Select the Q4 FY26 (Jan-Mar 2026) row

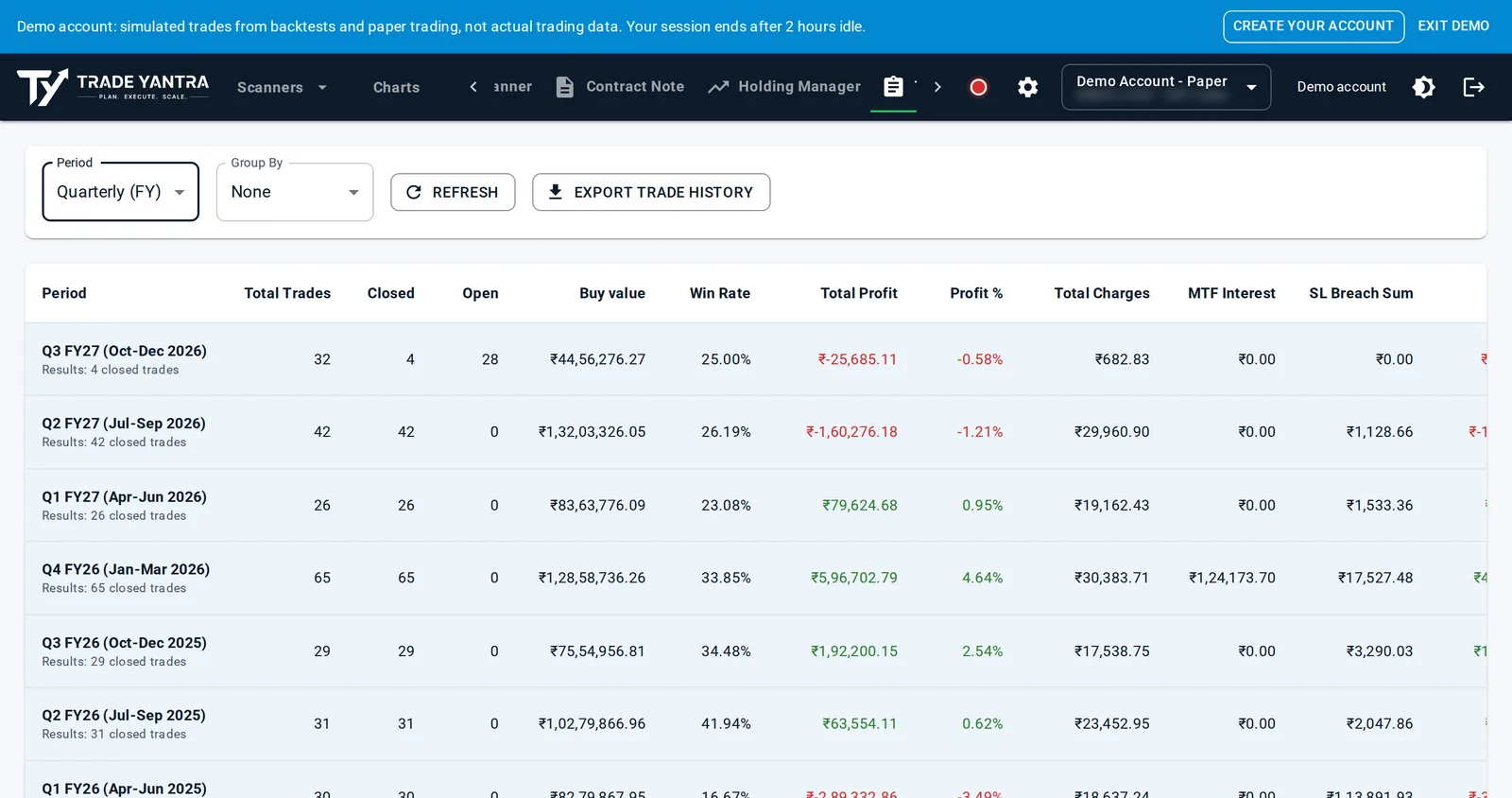[x=756, y=578]
